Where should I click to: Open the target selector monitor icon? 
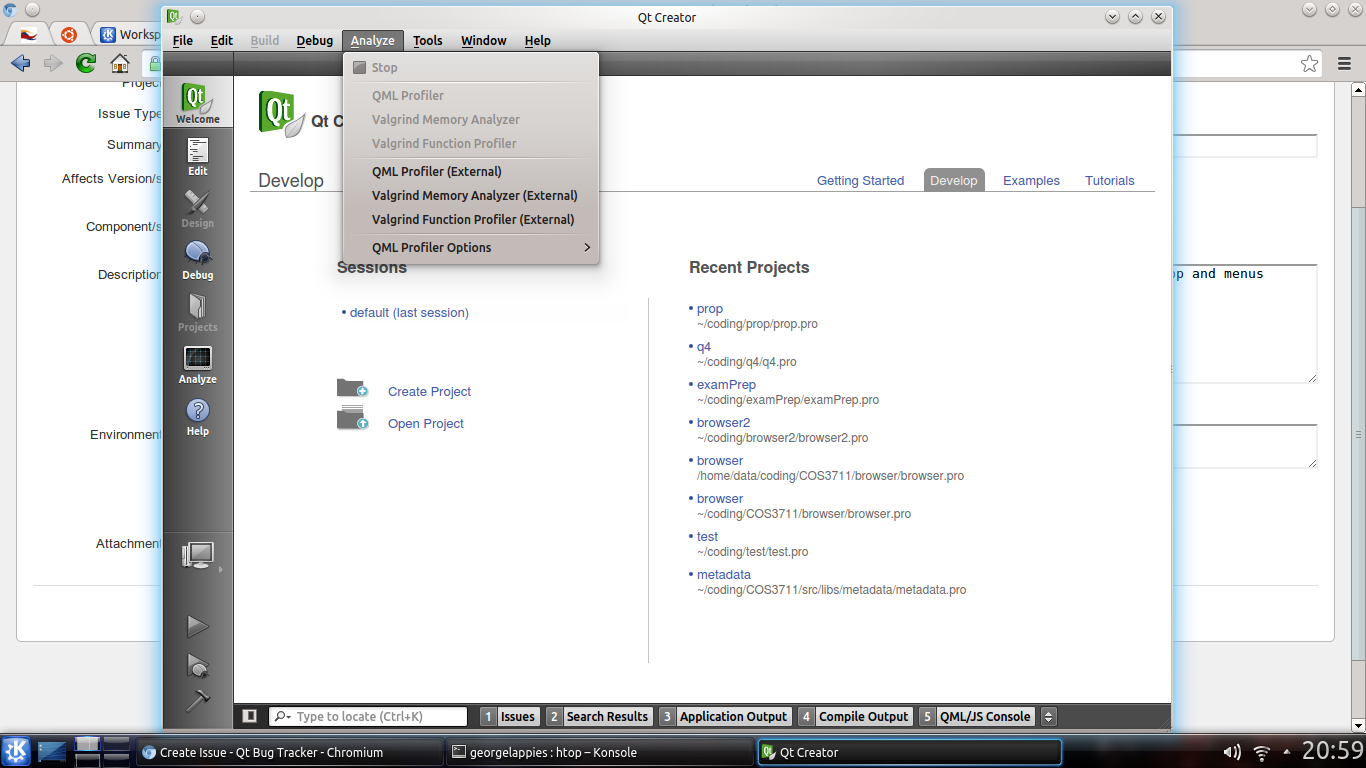point(198,556)
